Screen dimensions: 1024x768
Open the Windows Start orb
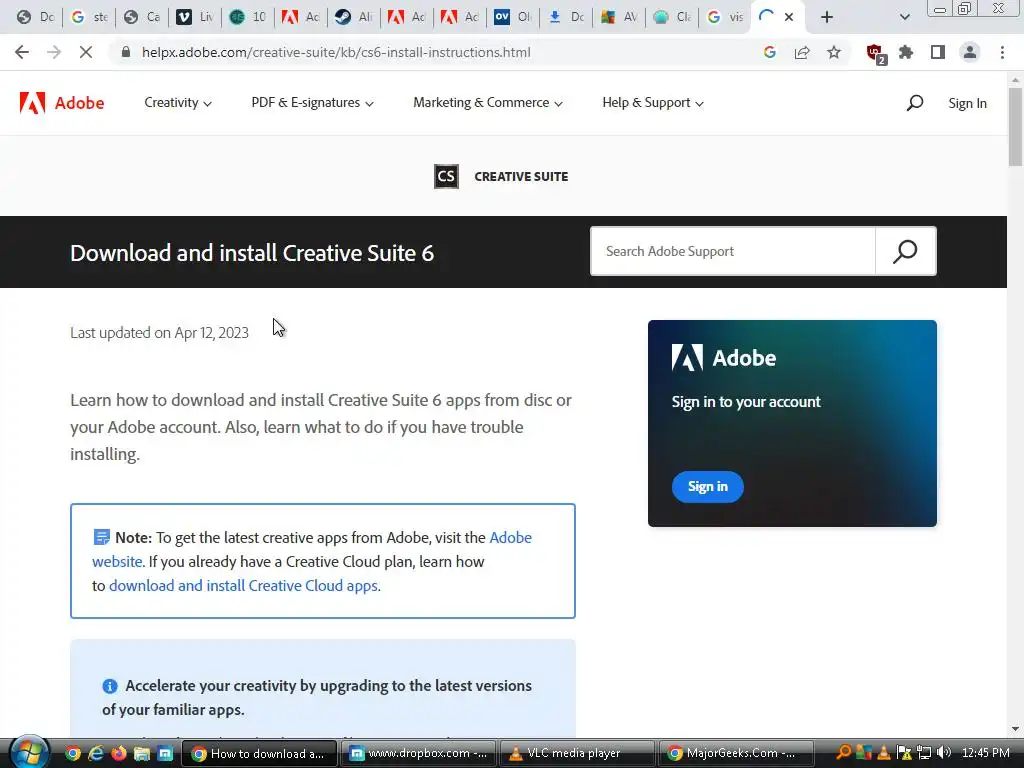(x=29, y=752)
